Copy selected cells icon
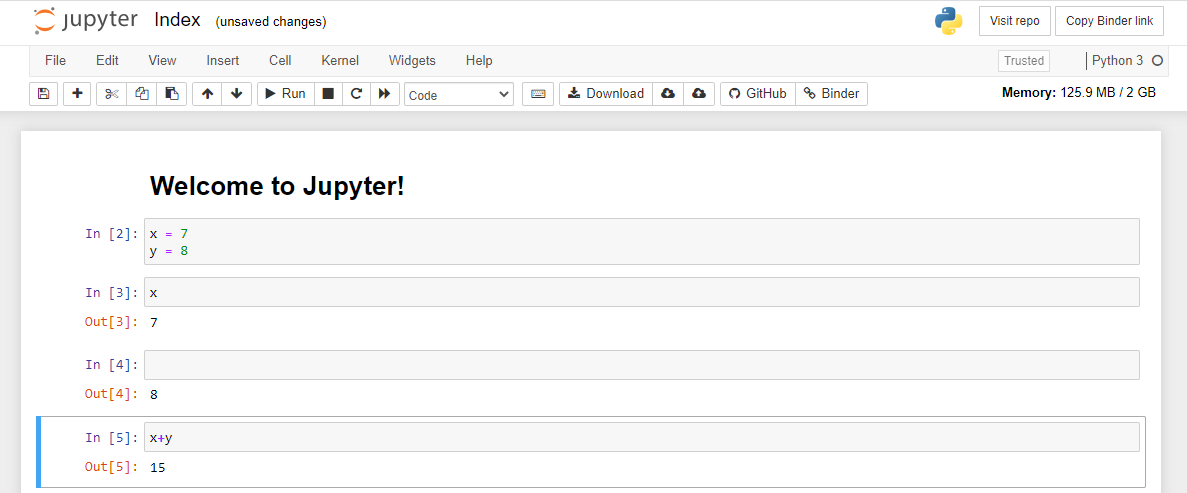Viewport: 1187px width, 493px height. coord(141,94)
